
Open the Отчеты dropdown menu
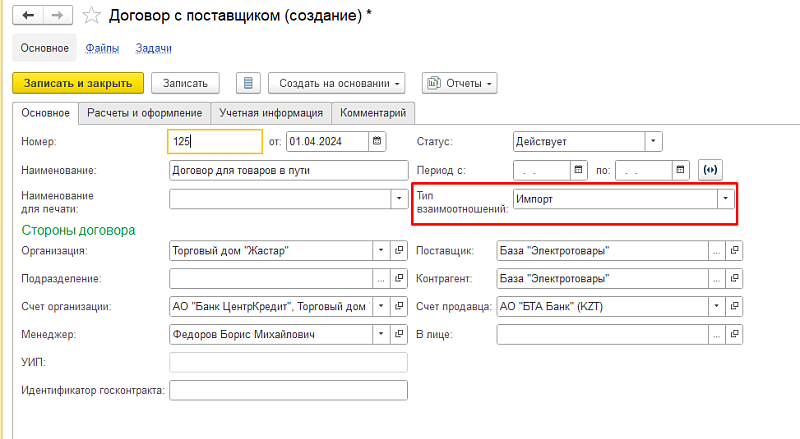(x=460, y=83)
